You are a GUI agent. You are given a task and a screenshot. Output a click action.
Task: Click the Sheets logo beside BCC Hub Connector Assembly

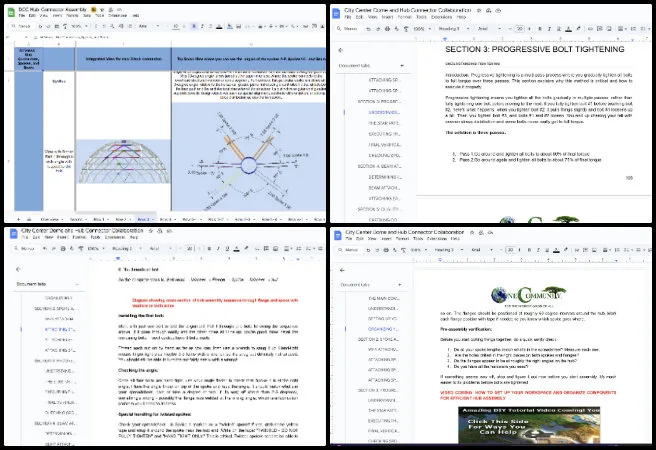coord(10,11)
